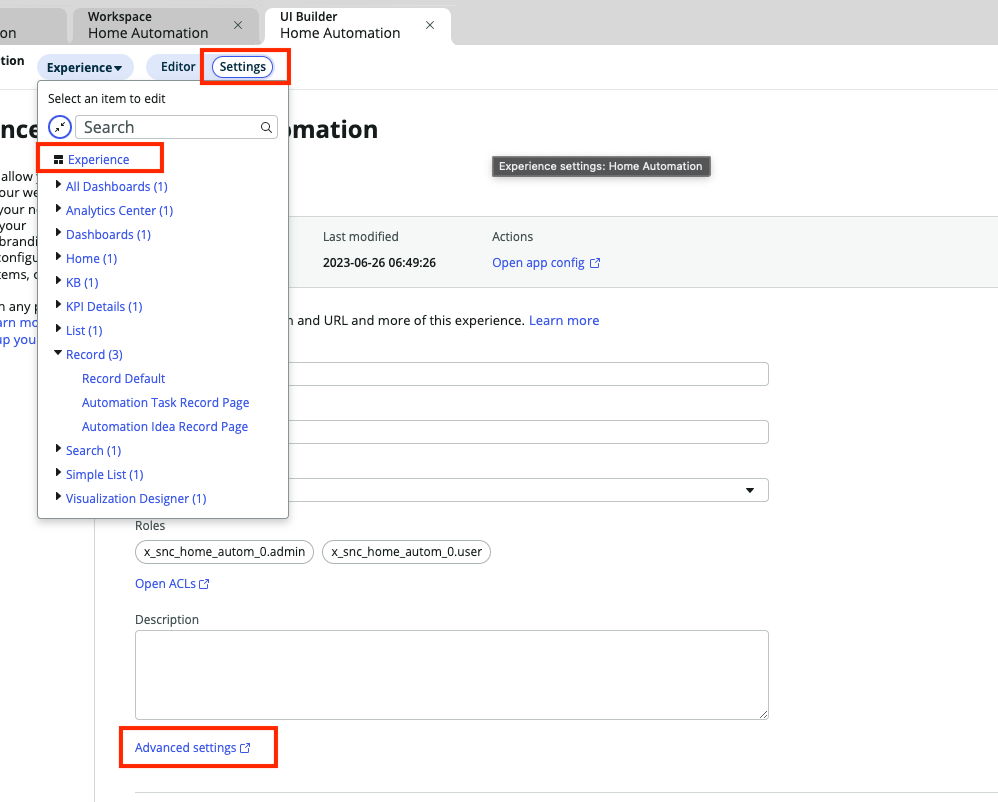Collapse the Record section

point(58,354)
